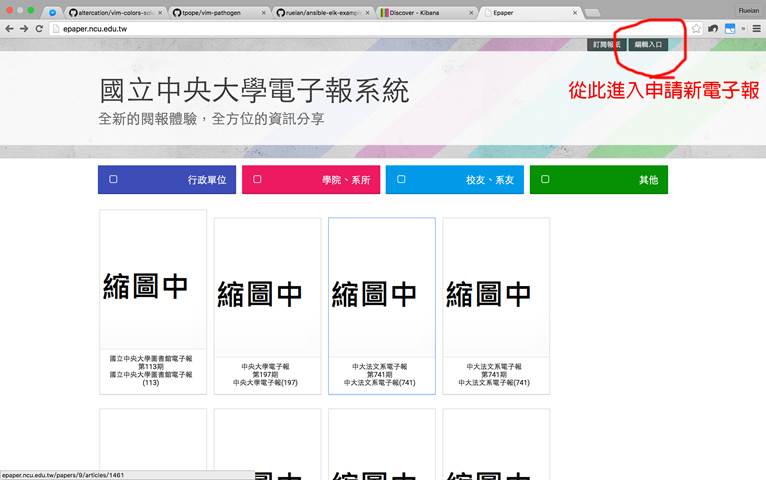The height and width of the screenshot is (480, 766).
Task: Toggle the 學院、系所 checkbox
Action: pos(257,180)
